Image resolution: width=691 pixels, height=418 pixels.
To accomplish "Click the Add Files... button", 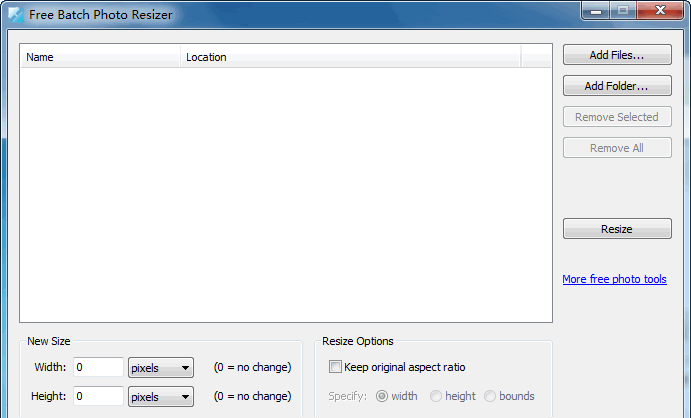I will pyautogui.click(x=617, y=55).
